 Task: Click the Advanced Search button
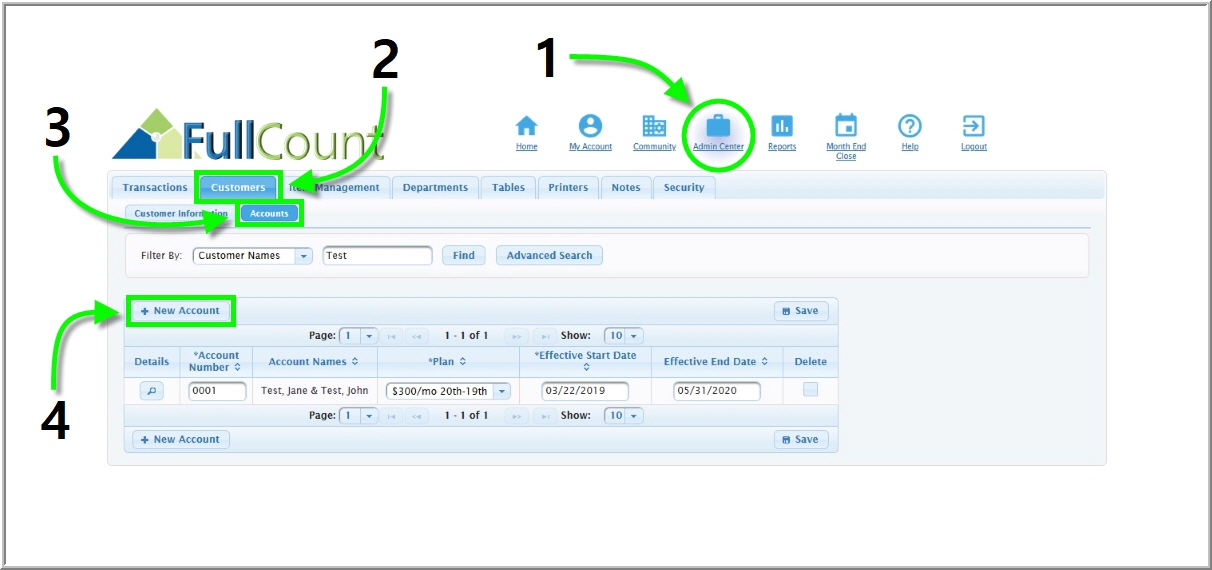point(549,256)
